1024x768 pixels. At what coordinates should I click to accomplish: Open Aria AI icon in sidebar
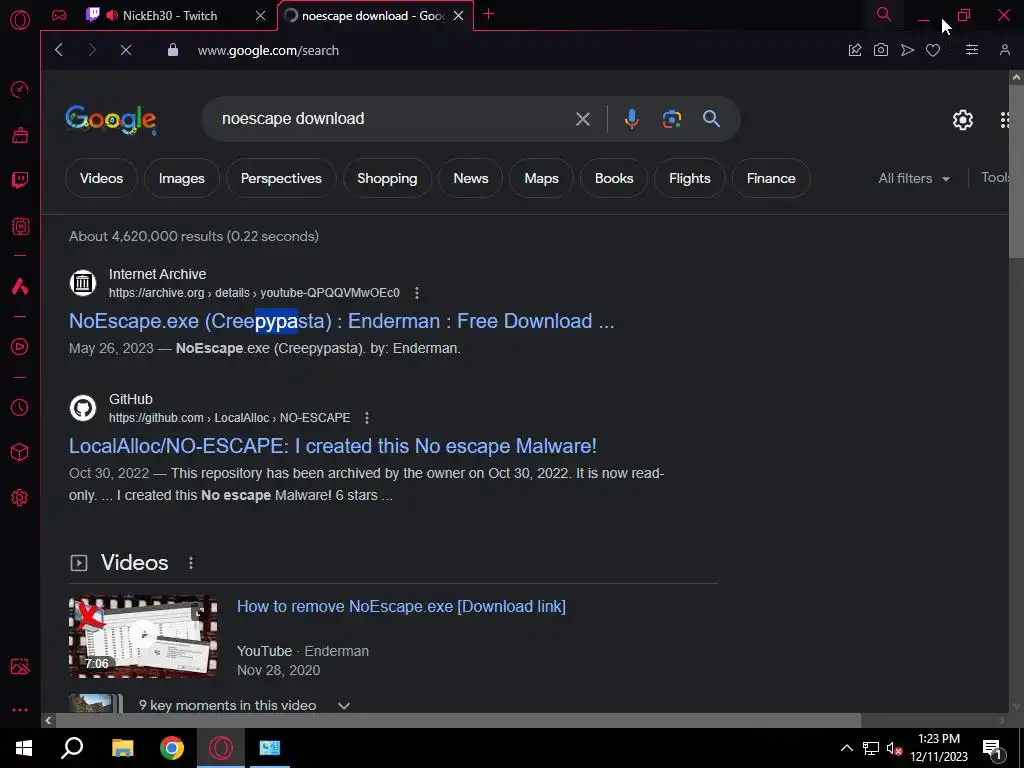[x=20, y=286]
